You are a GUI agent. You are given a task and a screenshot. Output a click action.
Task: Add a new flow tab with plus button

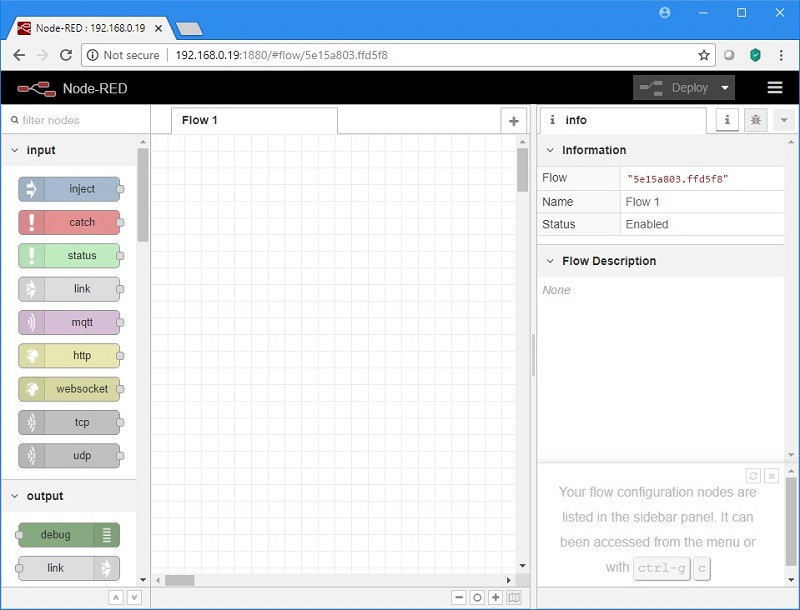click(514, 121)
